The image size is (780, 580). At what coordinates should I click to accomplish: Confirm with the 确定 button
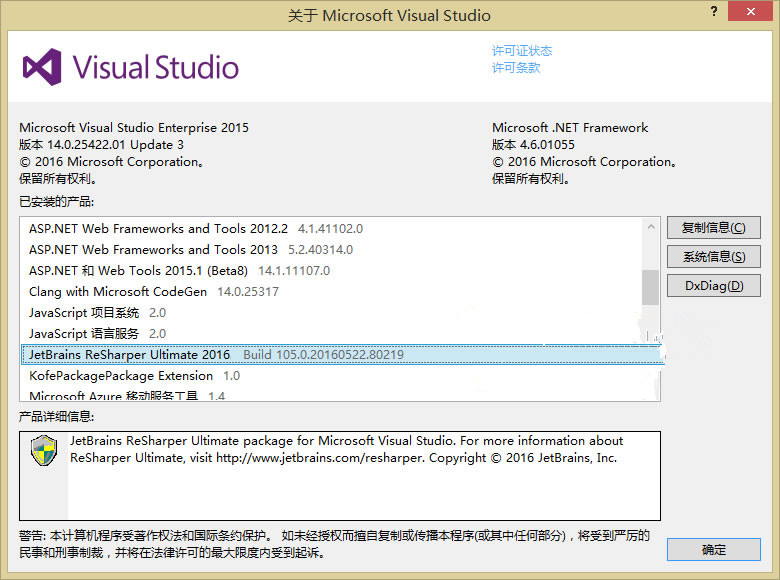point(713,550)
